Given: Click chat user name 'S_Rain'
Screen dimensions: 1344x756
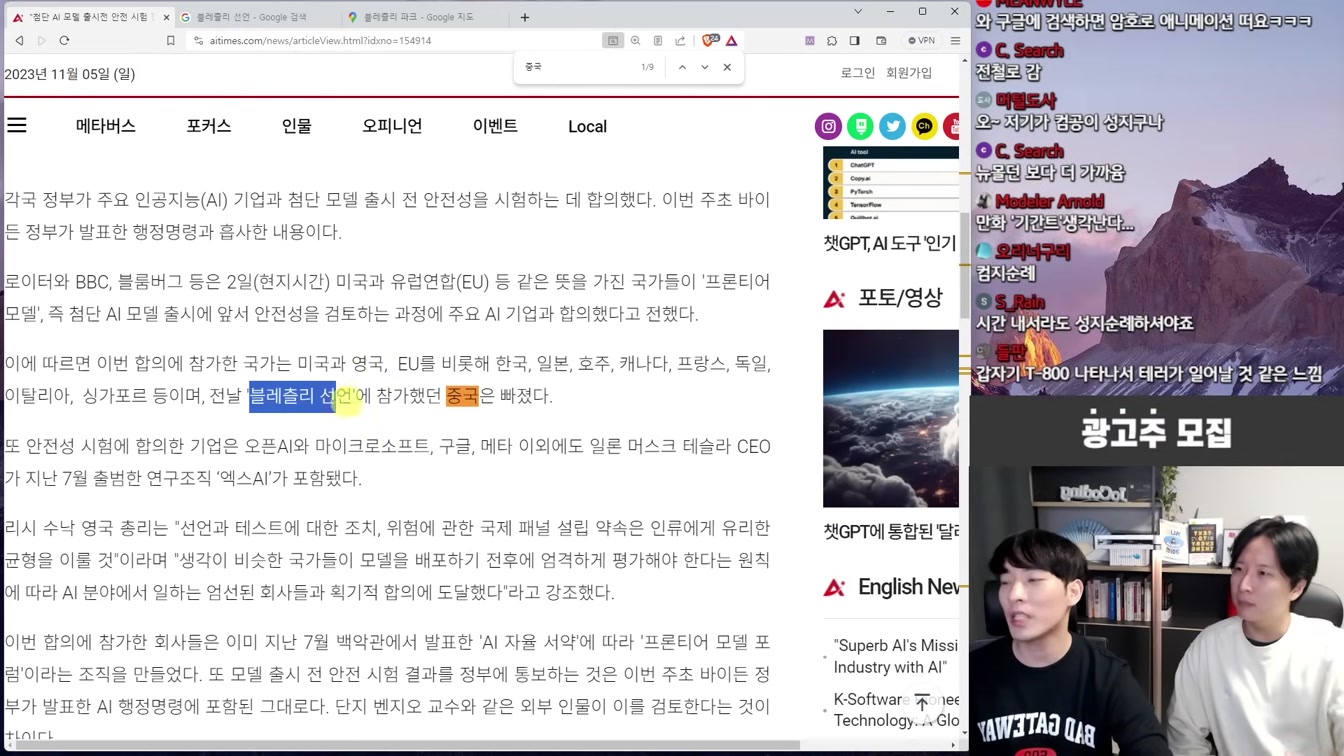Looking at the screenshot, I should point(1019,302).
